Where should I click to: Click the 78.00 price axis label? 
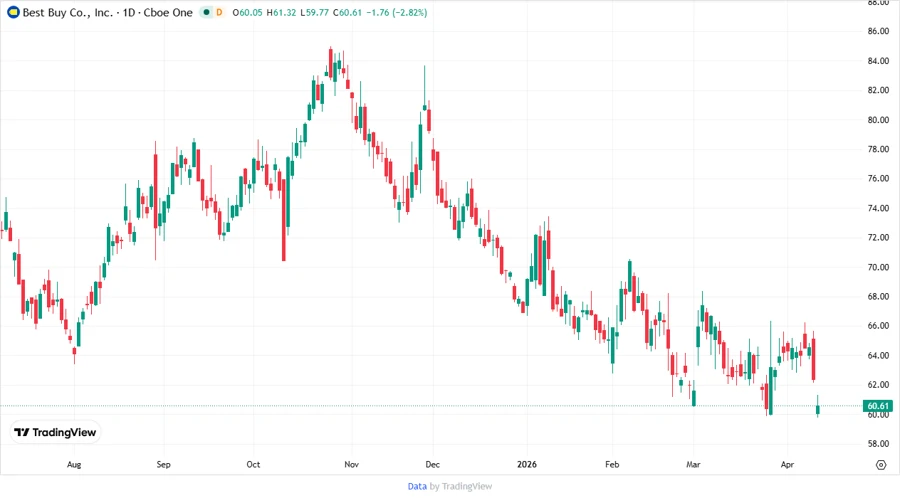[x=878, y=149]
